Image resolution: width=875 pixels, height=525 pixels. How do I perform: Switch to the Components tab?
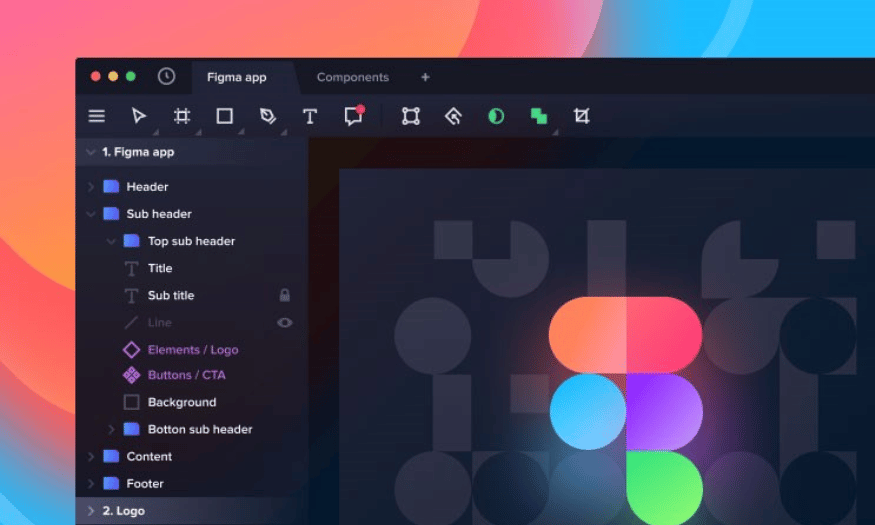(x=352, y=77)
